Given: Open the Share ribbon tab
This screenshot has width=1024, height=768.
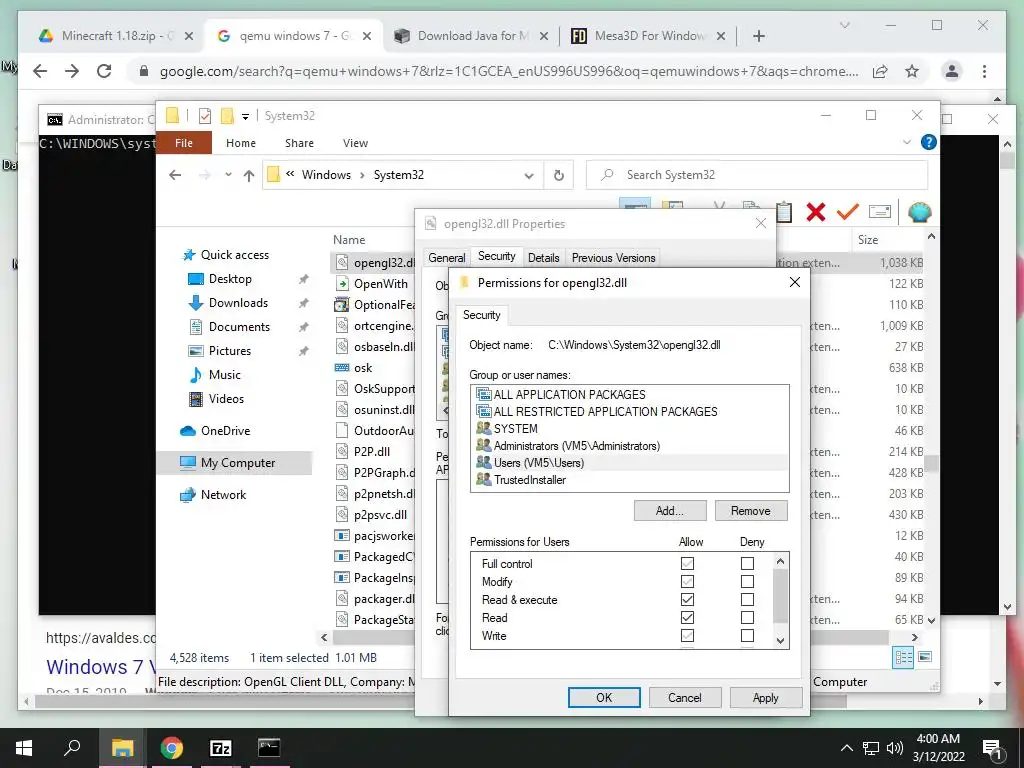Looking at the screenshot, I should pyautogui.click(x=299, y=142).
